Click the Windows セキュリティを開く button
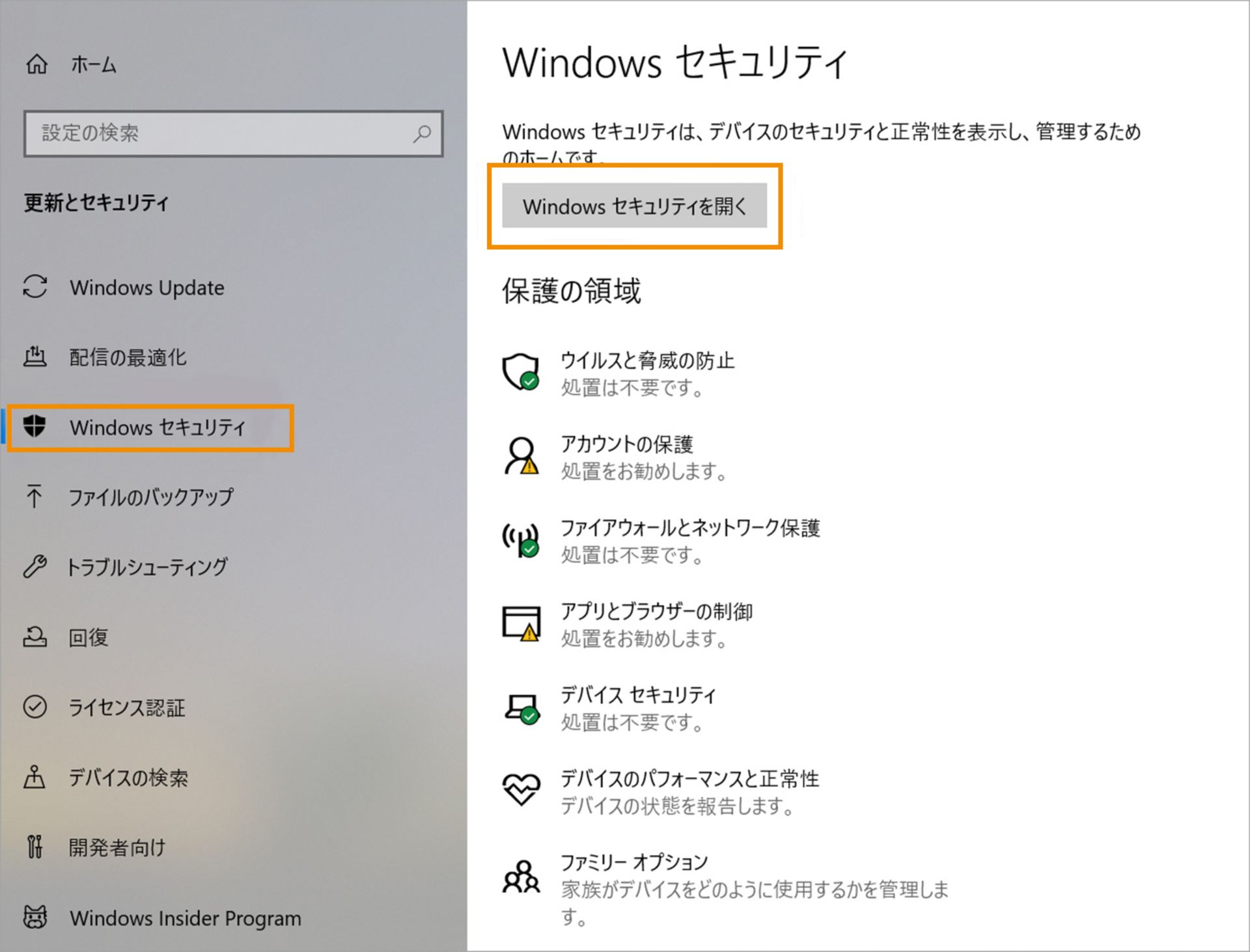The width and height of the screenshot is (1250, 952). pos(635,206)
